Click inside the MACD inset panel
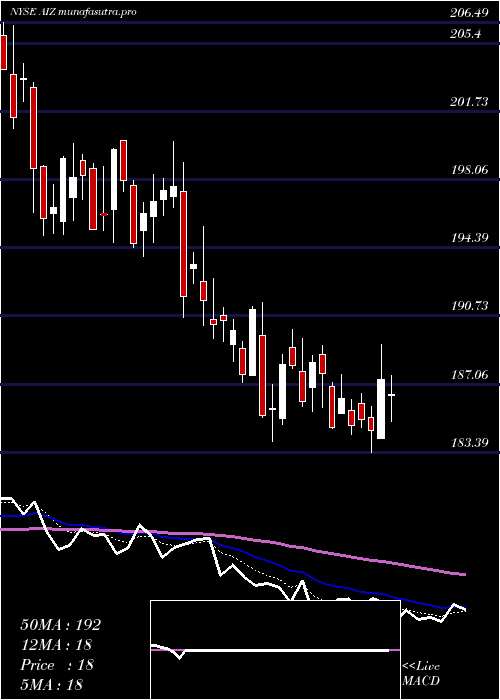 pyautogui.click(x=275, y=650)
